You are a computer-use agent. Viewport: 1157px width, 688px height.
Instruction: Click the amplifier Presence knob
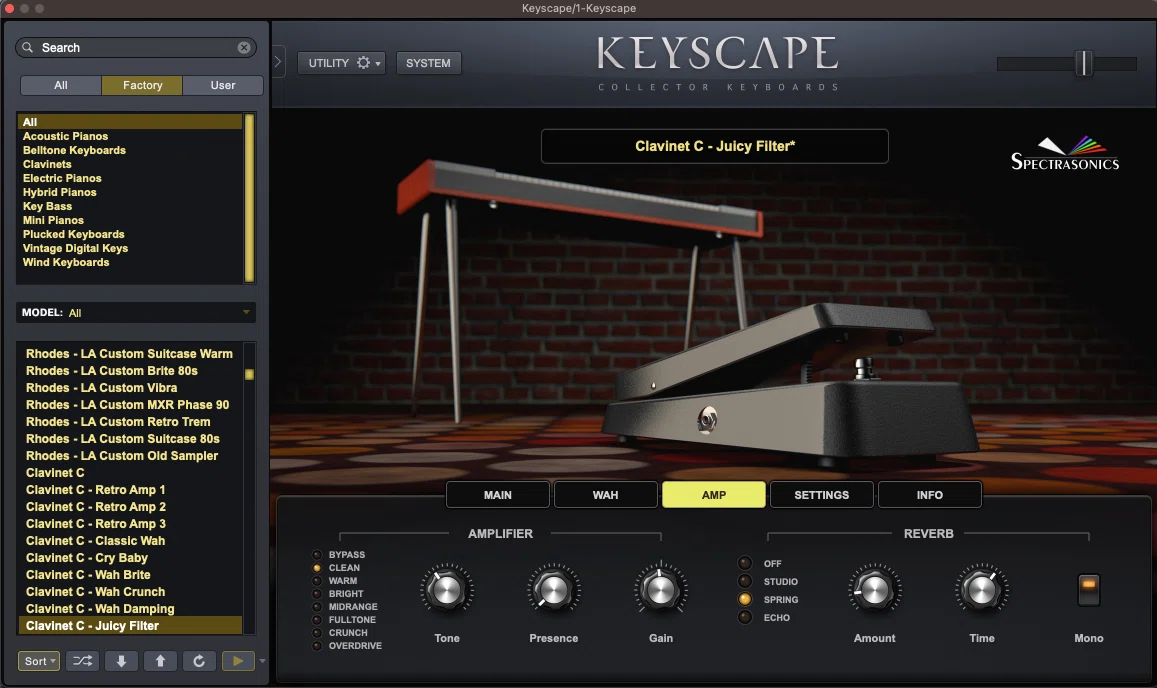tap(553, 590)
